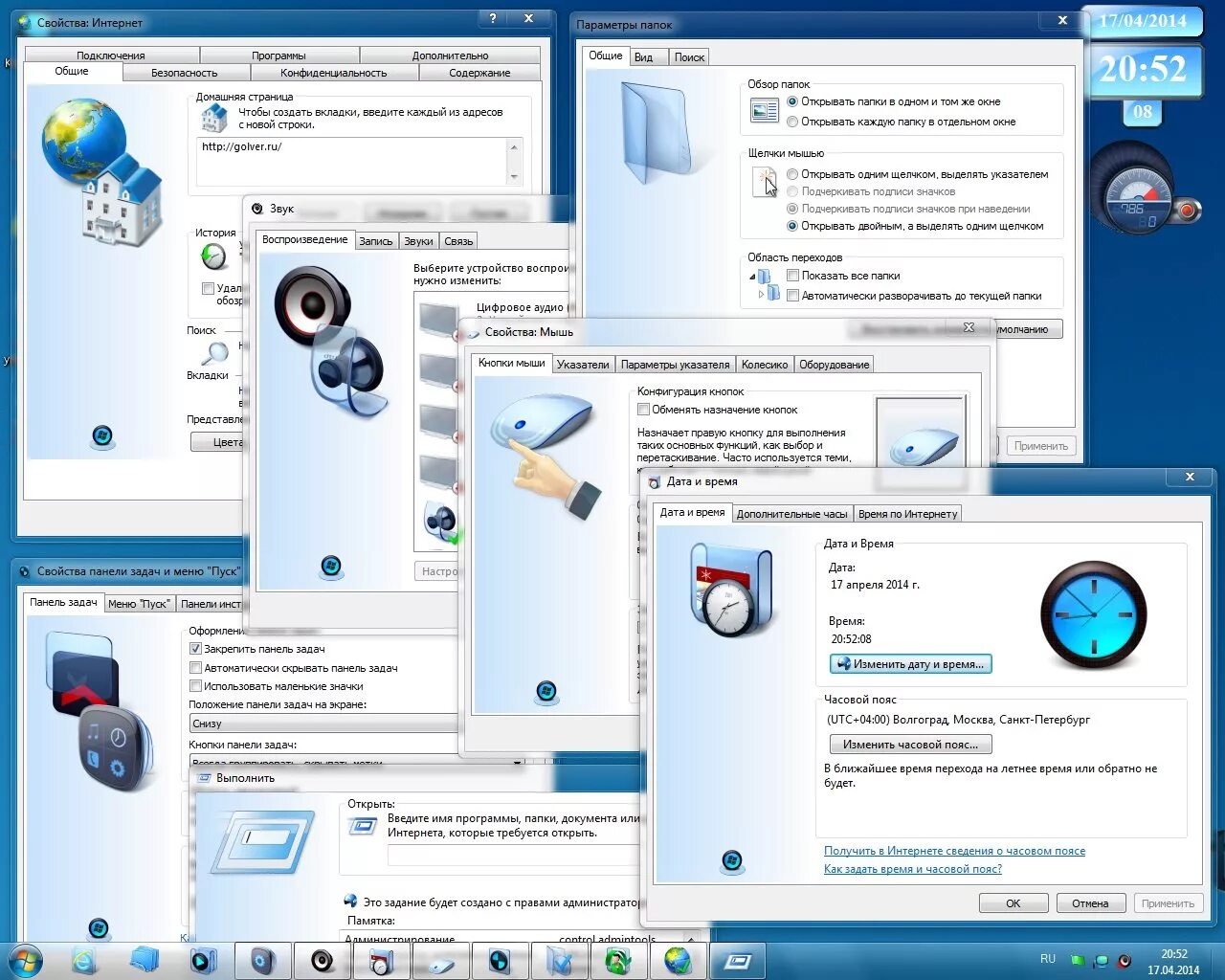This screenshot has width=1225, height=980.
Task: Choose double-click to open items option
Action: [x=915, y=226]
